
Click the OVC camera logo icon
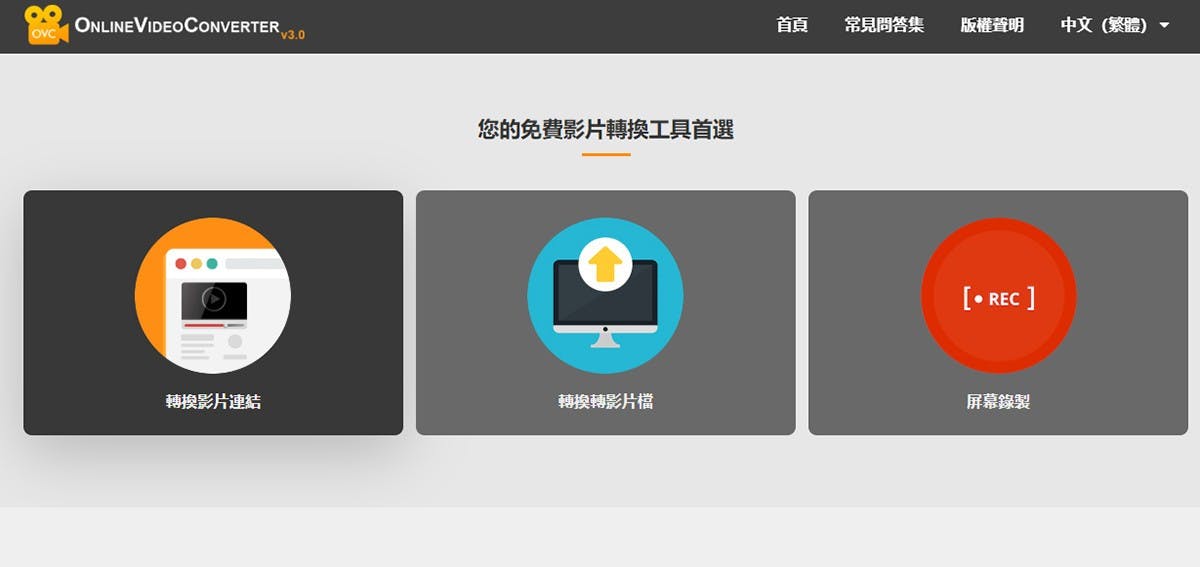pos(47,25)
